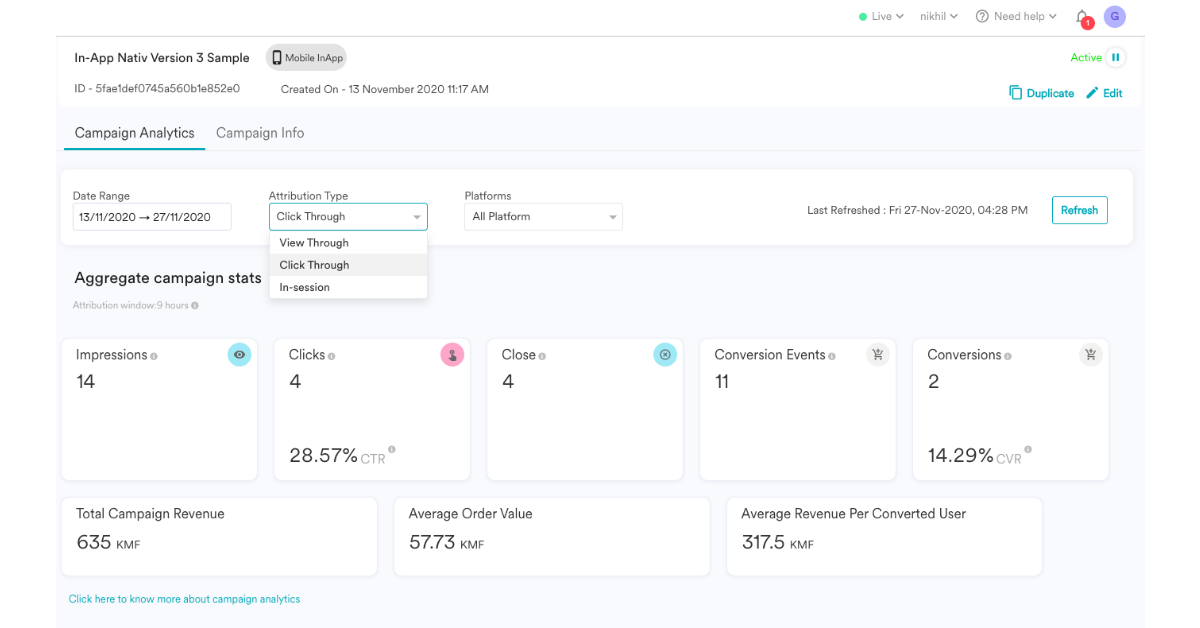Open the notifications bell
The height and width of the screenshot is (628, 1200).
click(x=1082, y=16)
